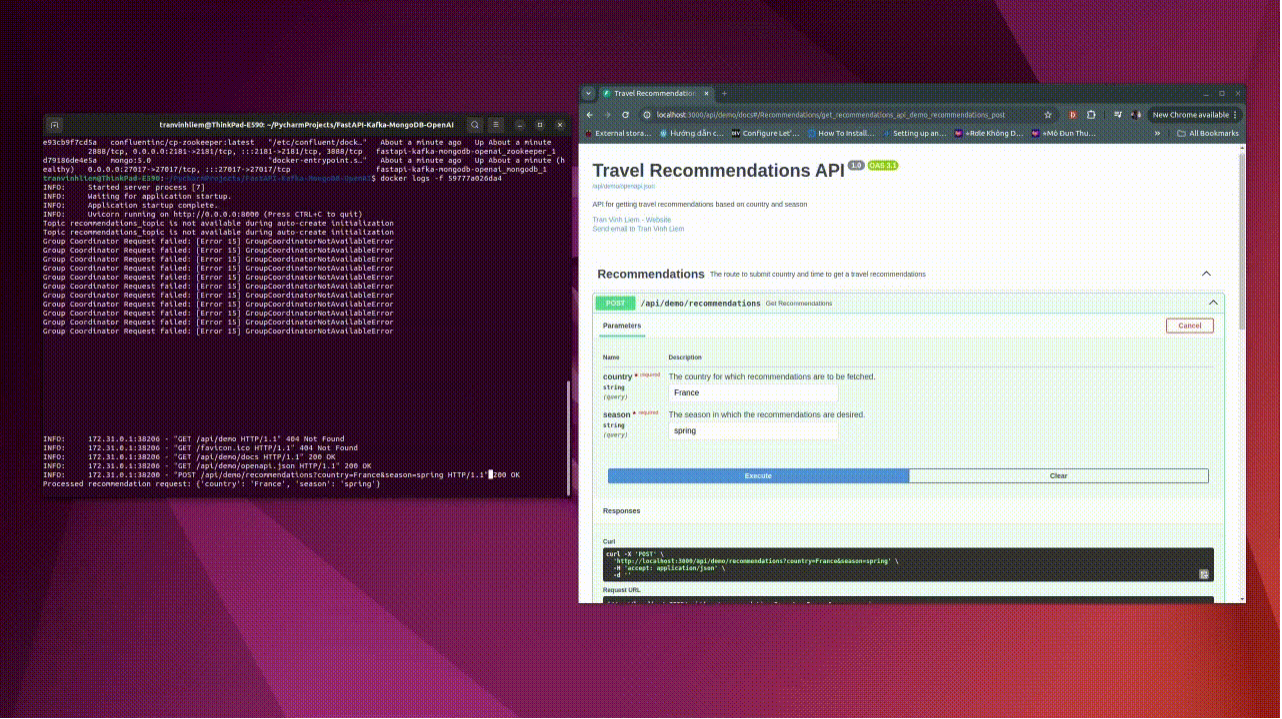Open a new terminal tab icon
The height and width of the screenshot is (719, 1282).
pyautogui.click(x=55, y=125)
